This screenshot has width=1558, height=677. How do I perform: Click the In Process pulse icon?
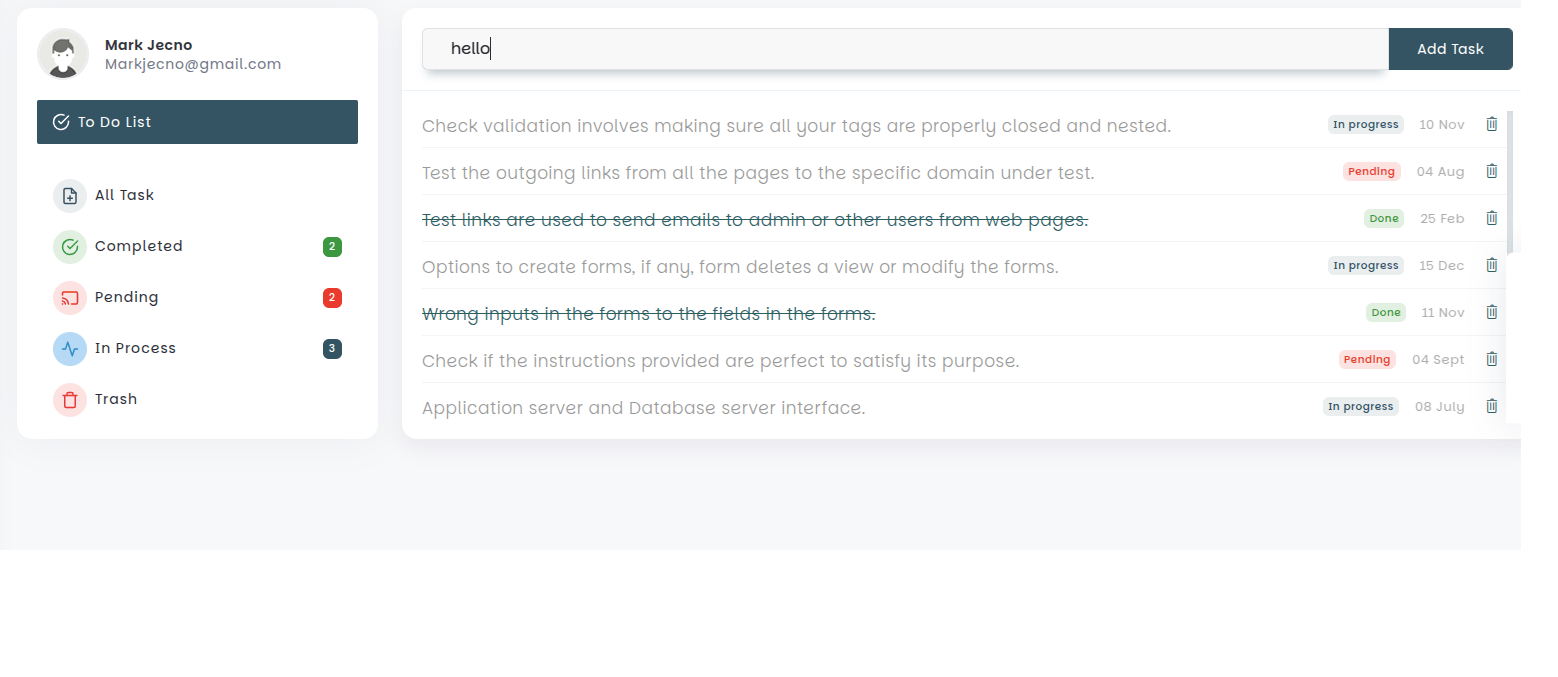tap(70, 349)
